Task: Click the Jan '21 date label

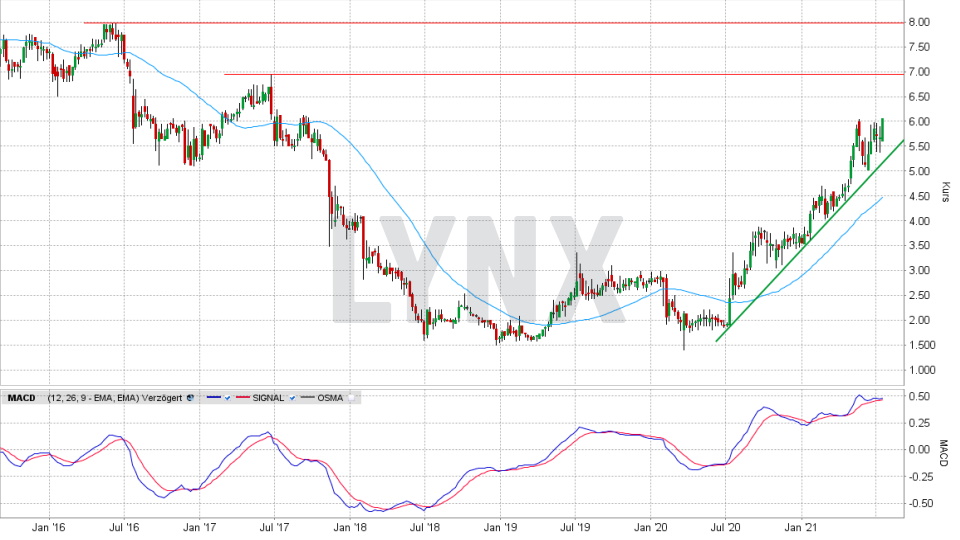Action: 801,527
